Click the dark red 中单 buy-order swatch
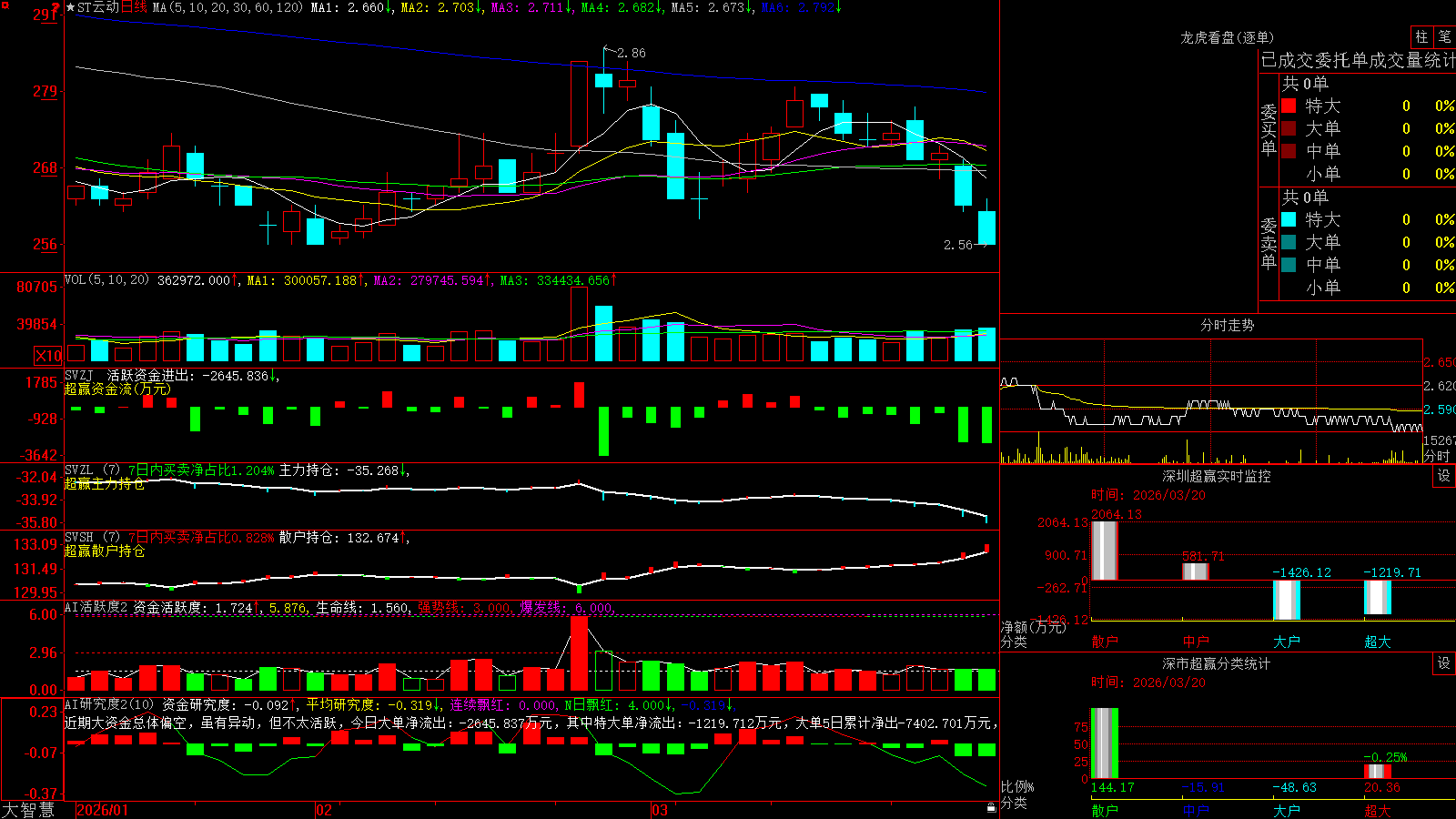Image resolution: width=1456 pixels, height=819 pixels. [x=1289, y=151]
